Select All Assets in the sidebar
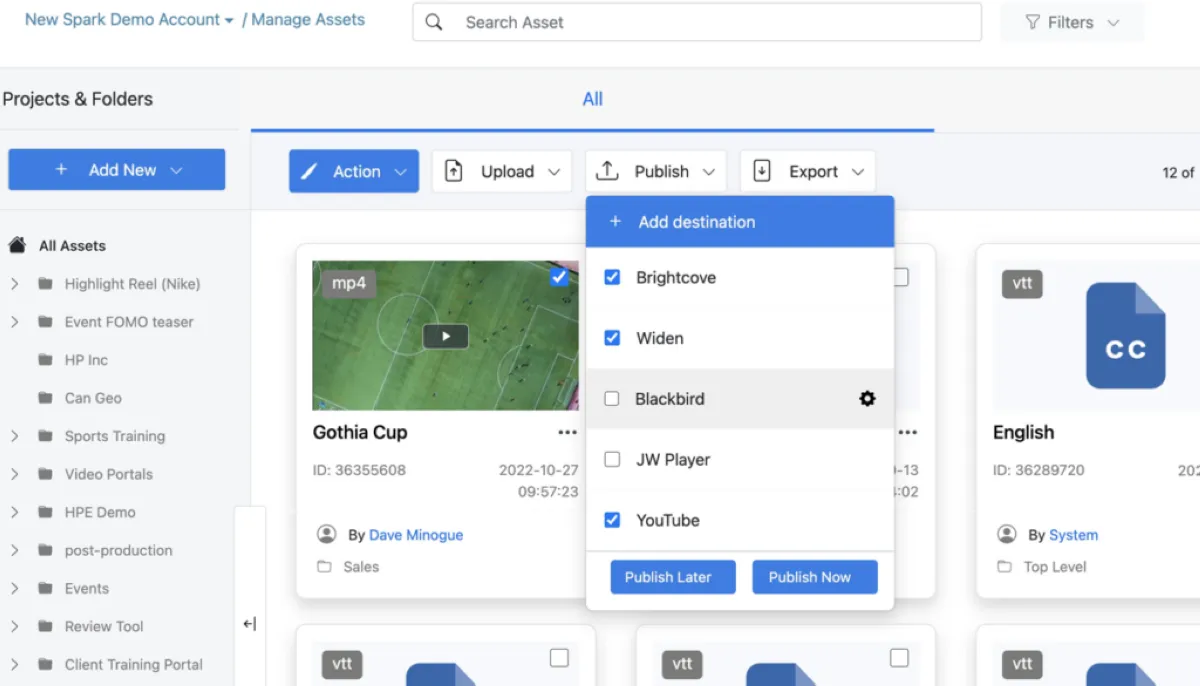 72,245
